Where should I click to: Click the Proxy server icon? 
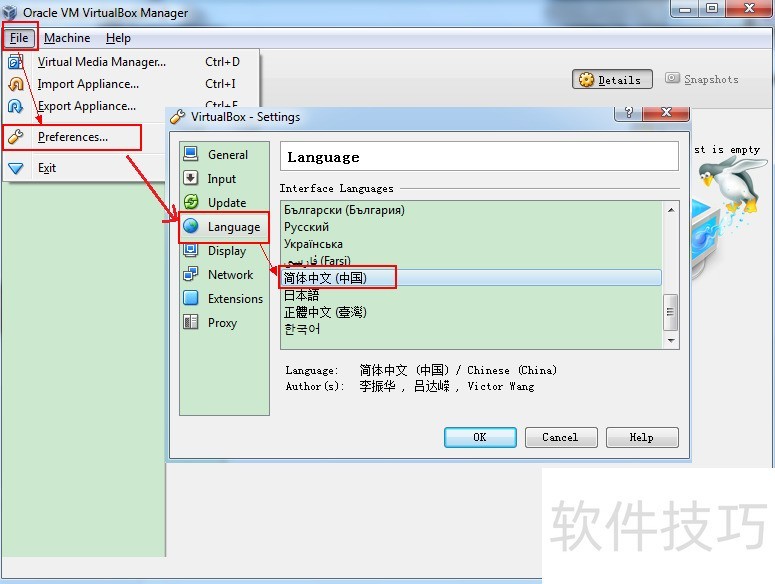pos(191,322)
